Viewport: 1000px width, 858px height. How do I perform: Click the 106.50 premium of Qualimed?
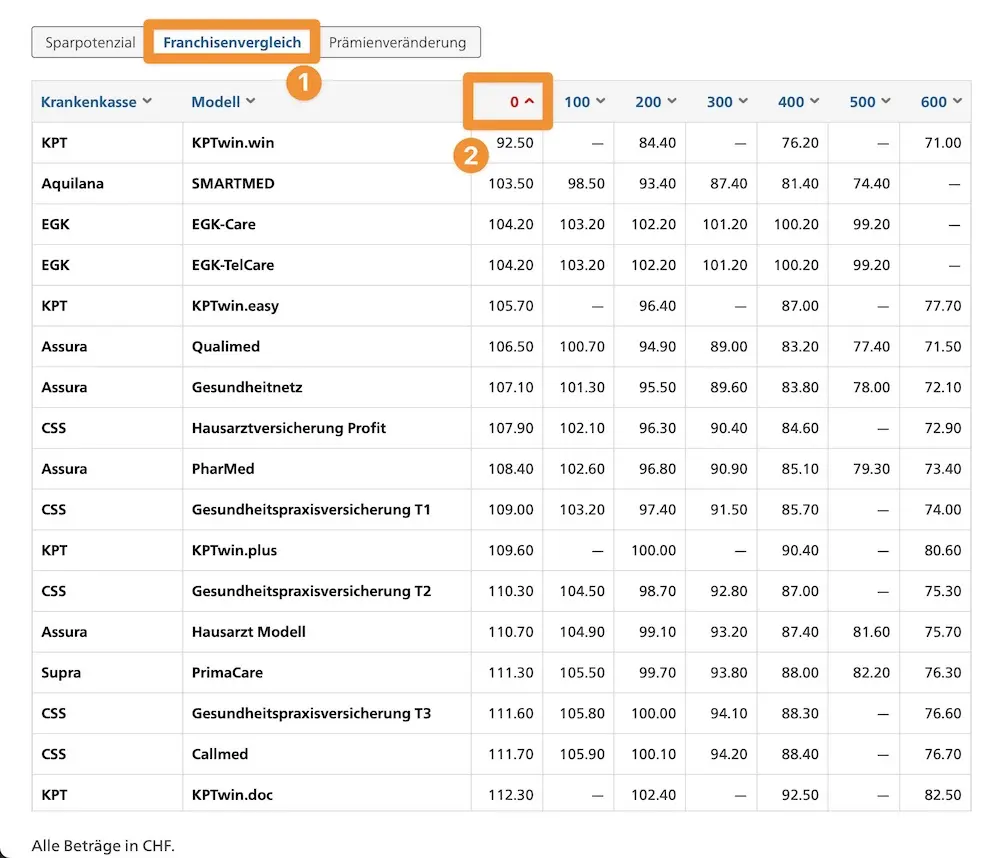coord(511,346)
